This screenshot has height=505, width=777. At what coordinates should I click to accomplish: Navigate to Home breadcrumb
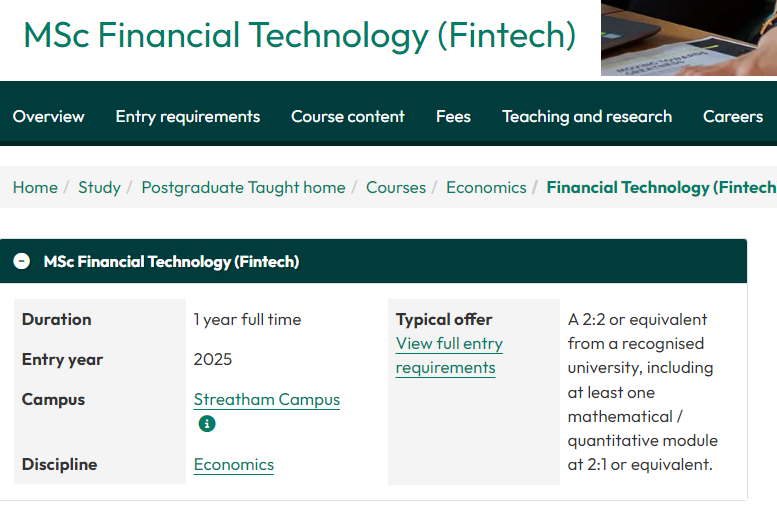coord(35,187)
